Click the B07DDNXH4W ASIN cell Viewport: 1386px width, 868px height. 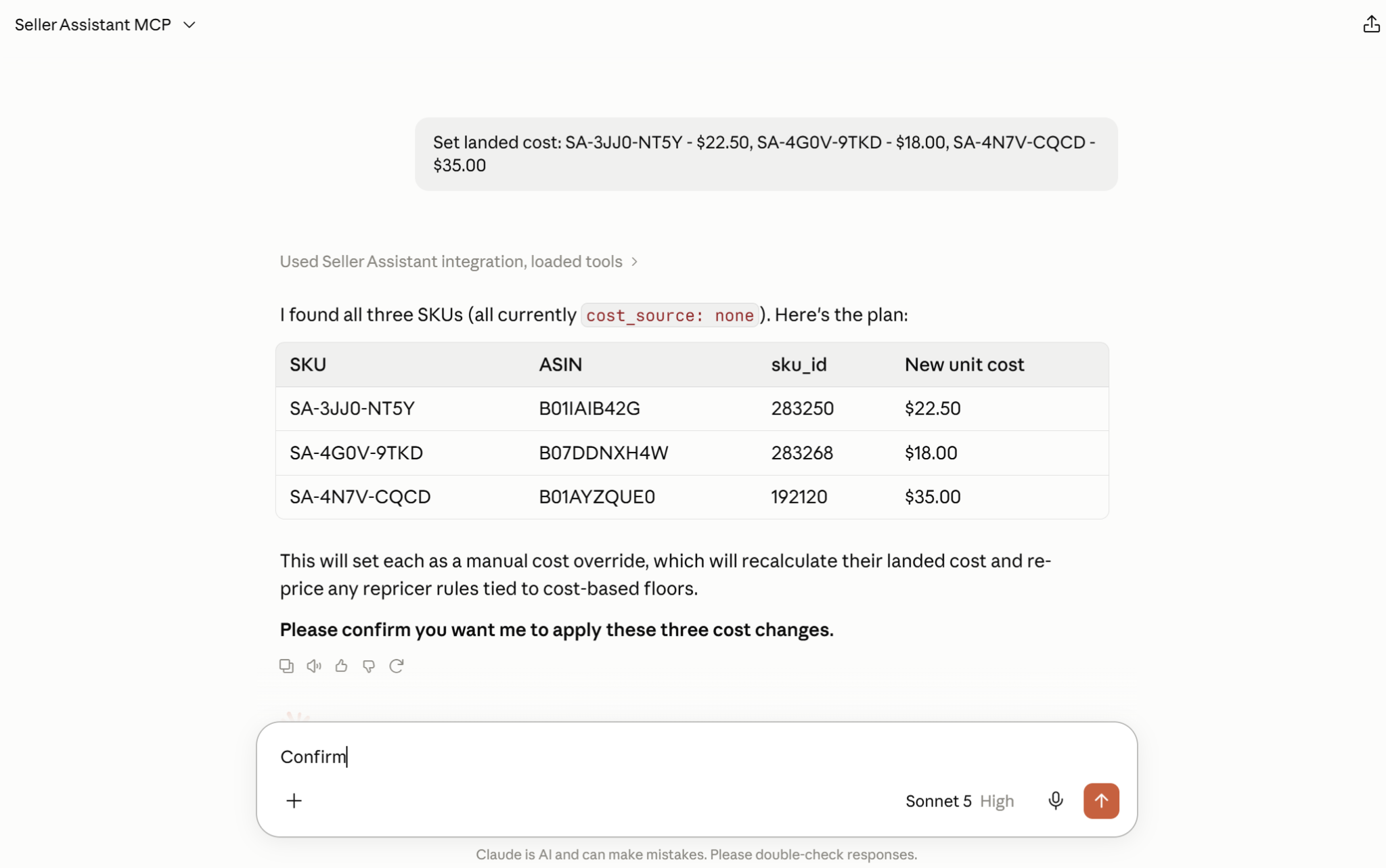click(603, 453)
